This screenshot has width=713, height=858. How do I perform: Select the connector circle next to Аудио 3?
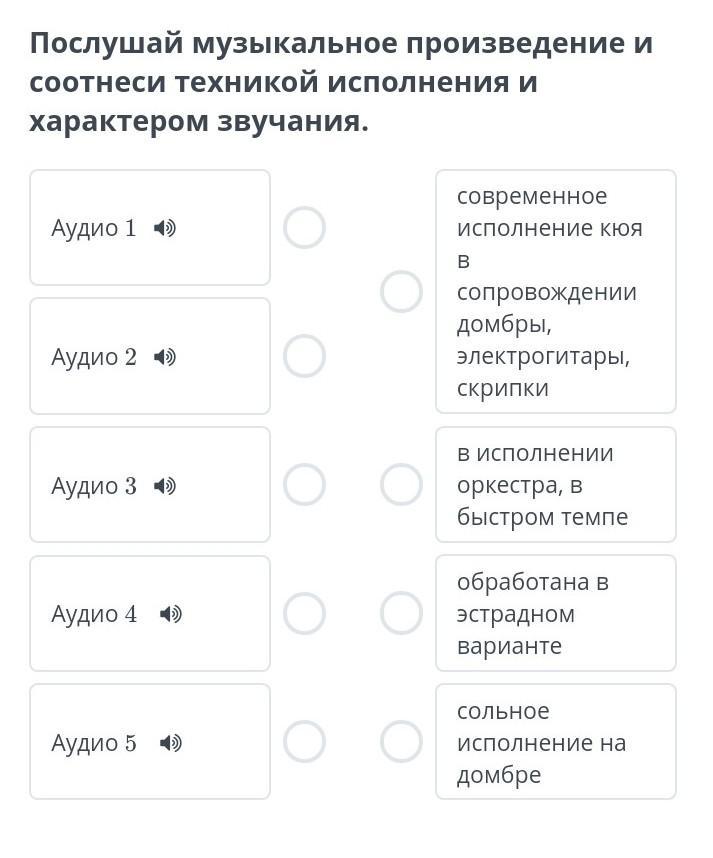304,485
